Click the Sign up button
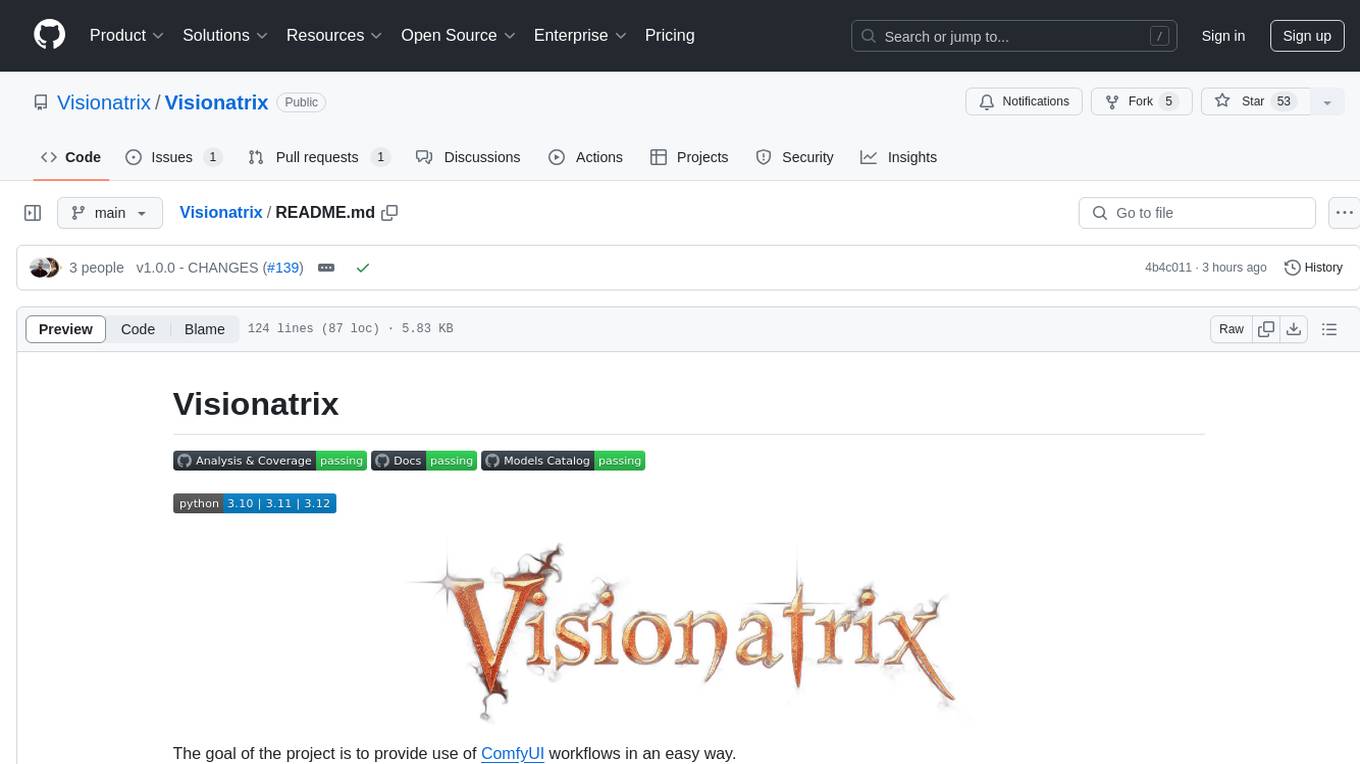This screenshot has height=764, width=1360. point(1307,35)
